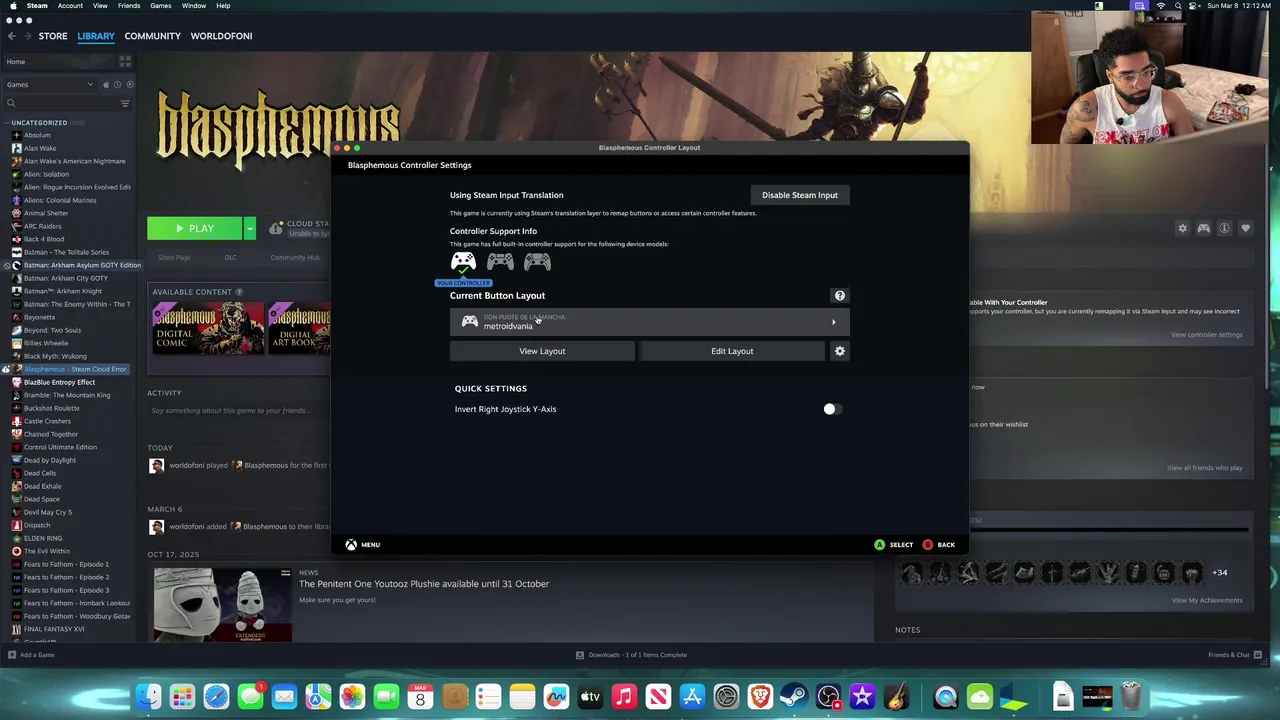The width and height of the screenshot is (1280, 720).
Task: Click the View Layout button
Action: click(542, 351)
